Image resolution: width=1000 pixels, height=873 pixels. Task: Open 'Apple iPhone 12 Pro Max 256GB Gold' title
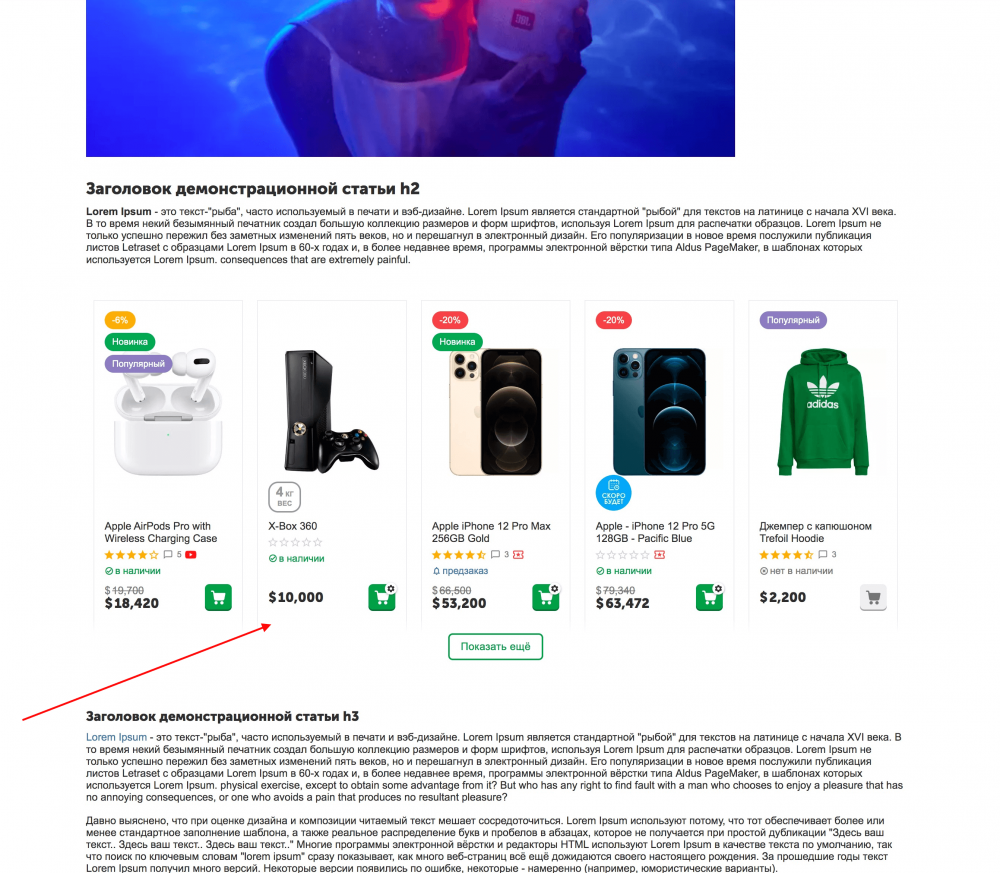(491, 532)
